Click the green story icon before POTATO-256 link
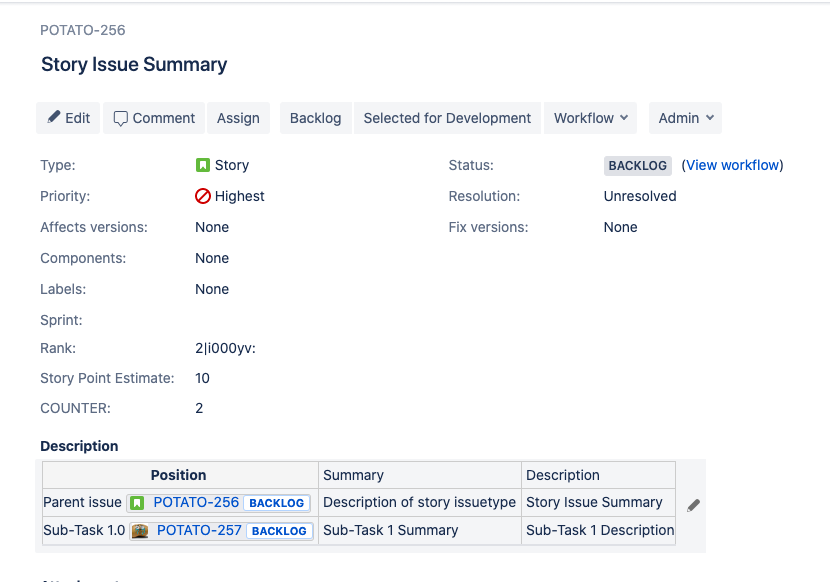 click(x=137, y=503)
